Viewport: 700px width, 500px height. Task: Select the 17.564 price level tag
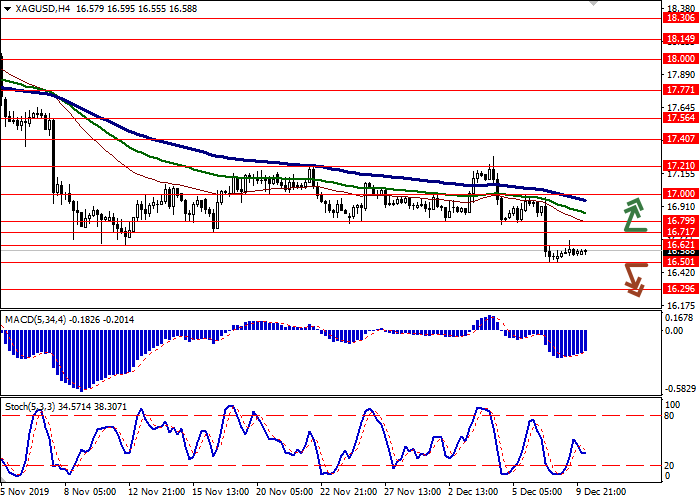tap(679, 117)
